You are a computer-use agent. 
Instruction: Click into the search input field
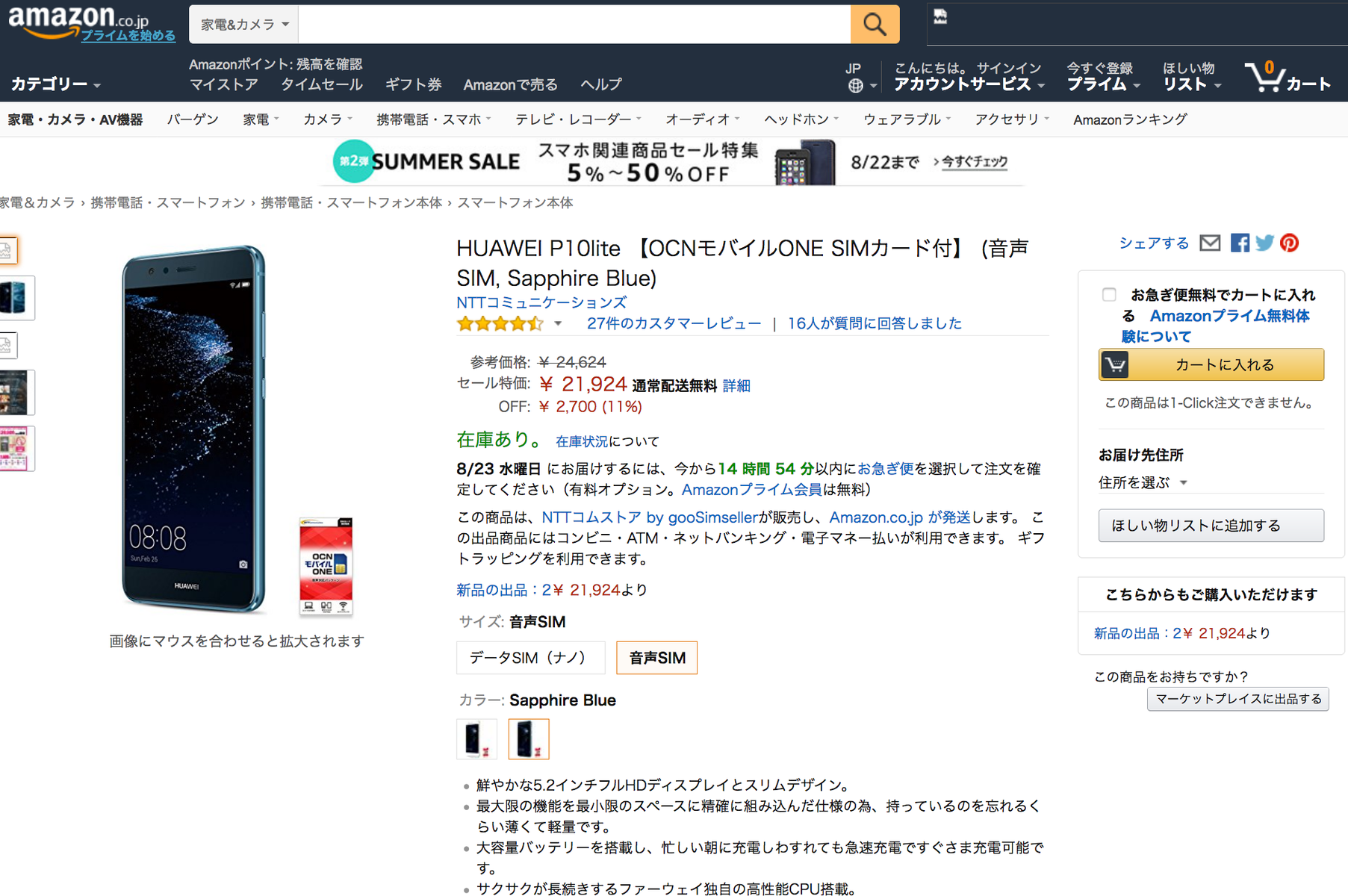pos(574,24)
